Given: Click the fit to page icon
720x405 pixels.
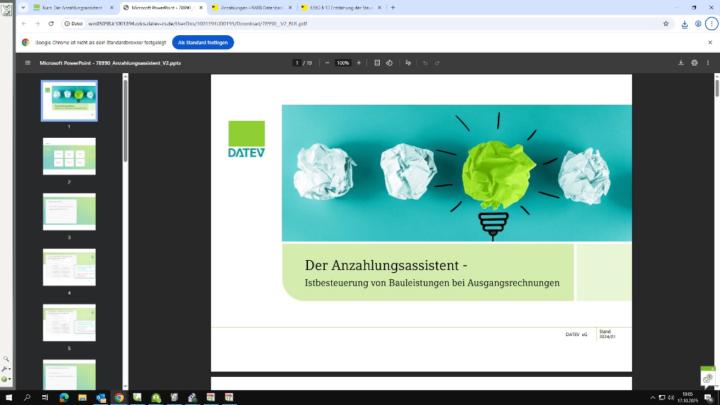Looking at the screenshot, I should click(x=377, y=62).
